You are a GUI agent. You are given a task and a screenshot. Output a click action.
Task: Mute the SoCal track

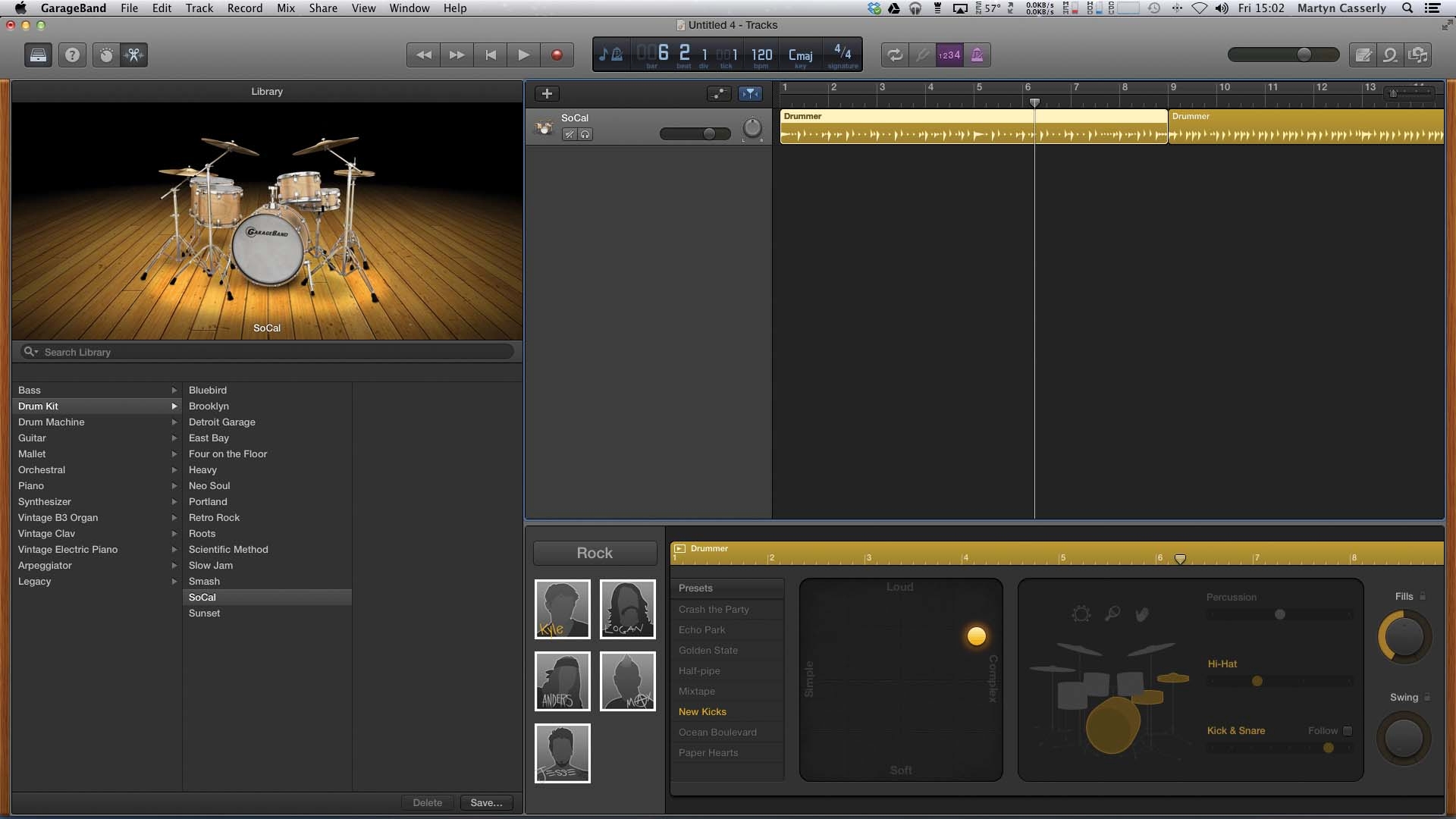[x=570, y=134]
